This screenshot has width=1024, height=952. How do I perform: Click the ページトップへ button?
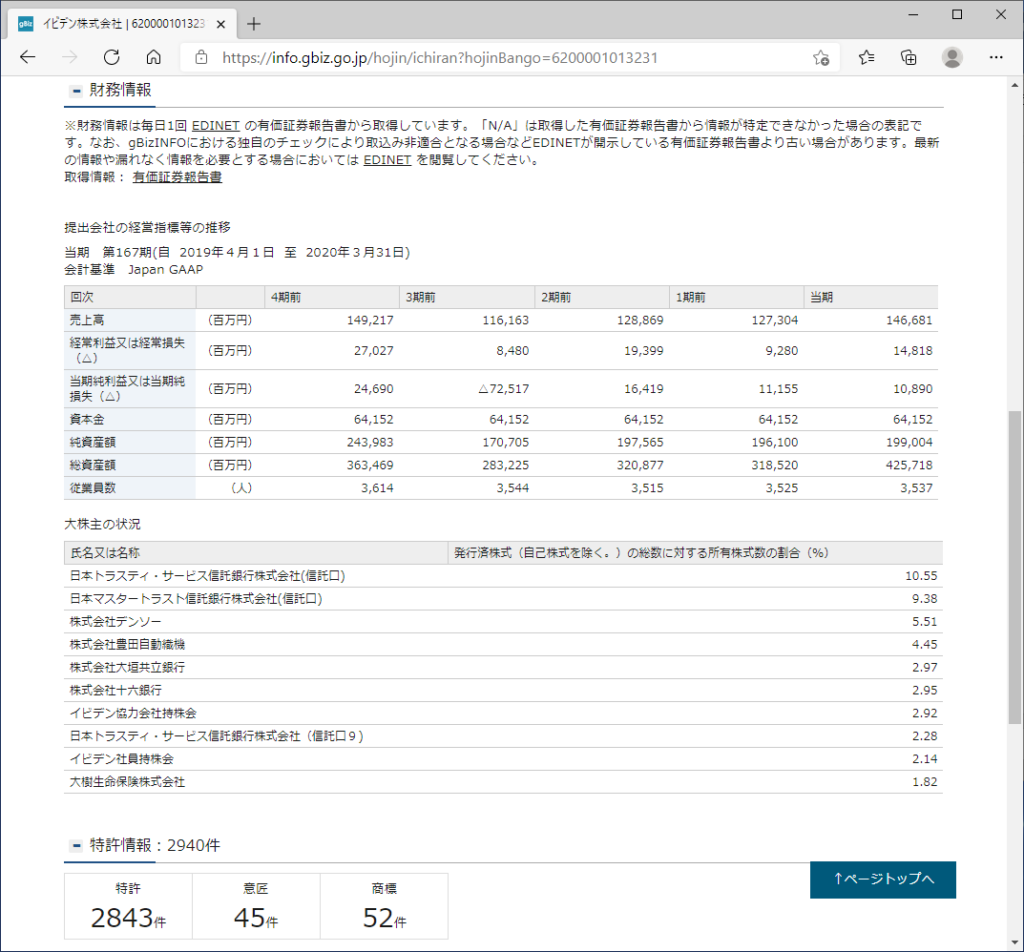coord(882,879)
